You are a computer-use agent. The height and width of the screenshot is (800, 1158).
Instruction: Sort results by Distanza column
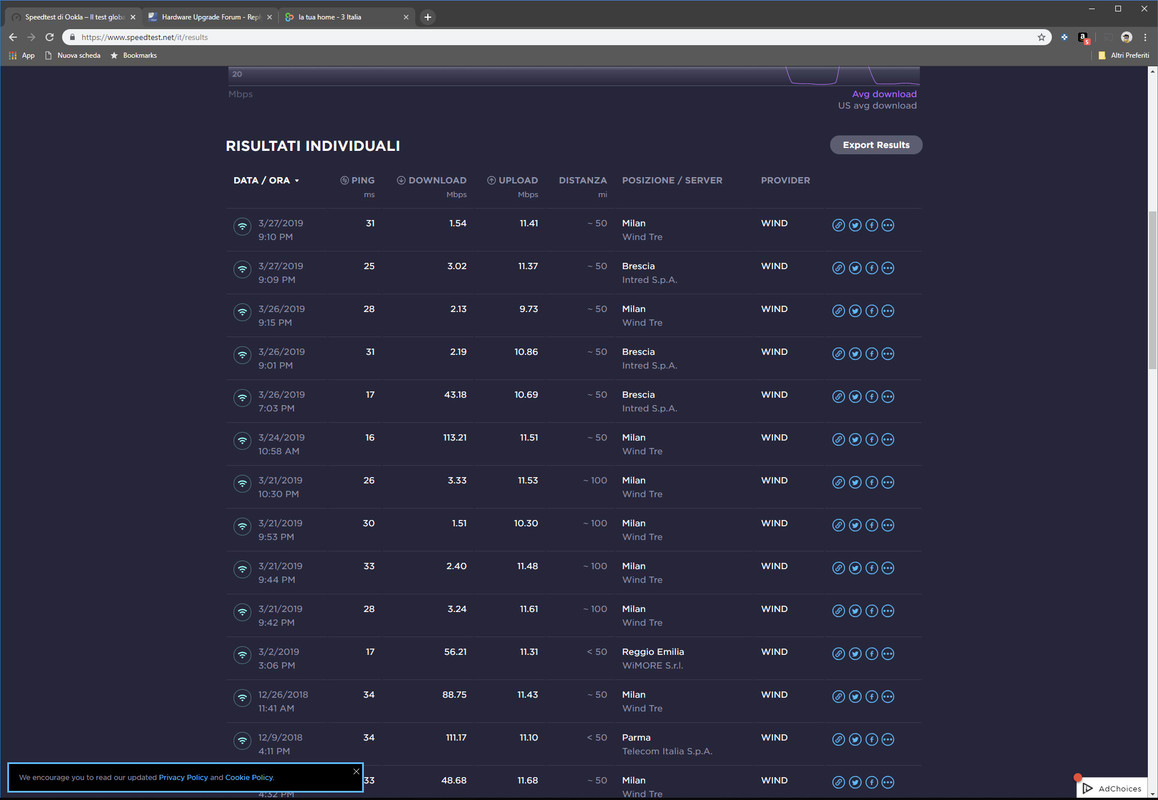click(x=583, y=180)
